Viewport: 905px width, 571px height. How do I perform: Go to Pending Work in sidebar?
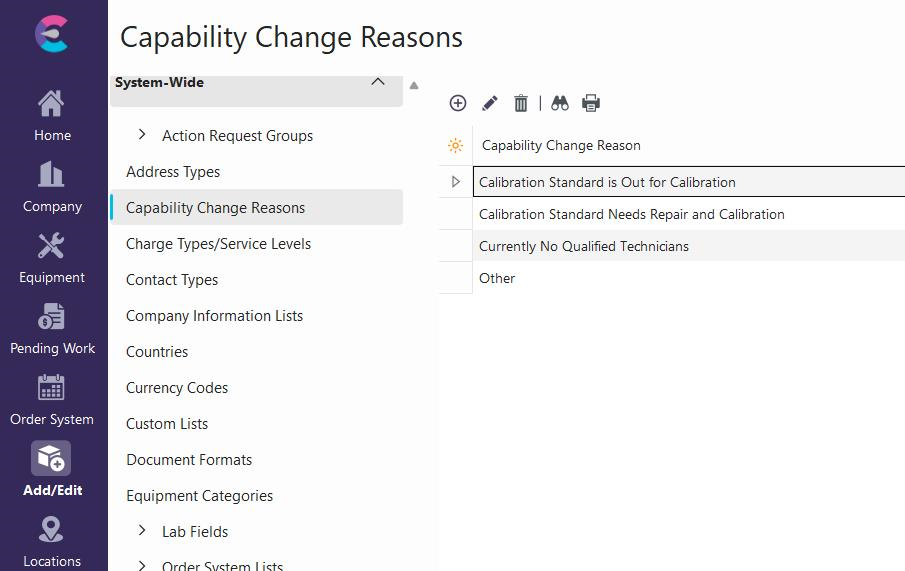tap(52, 328)
